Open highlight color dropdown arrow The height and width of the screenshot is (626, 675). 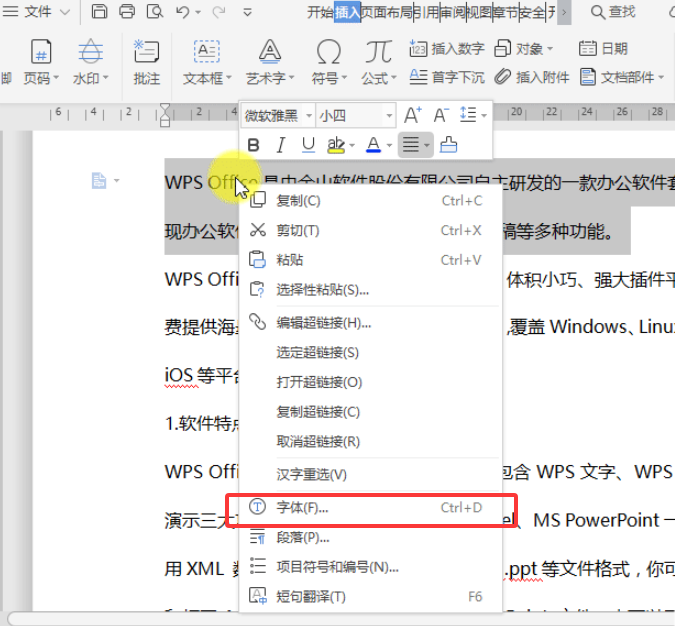coord(352,146)
